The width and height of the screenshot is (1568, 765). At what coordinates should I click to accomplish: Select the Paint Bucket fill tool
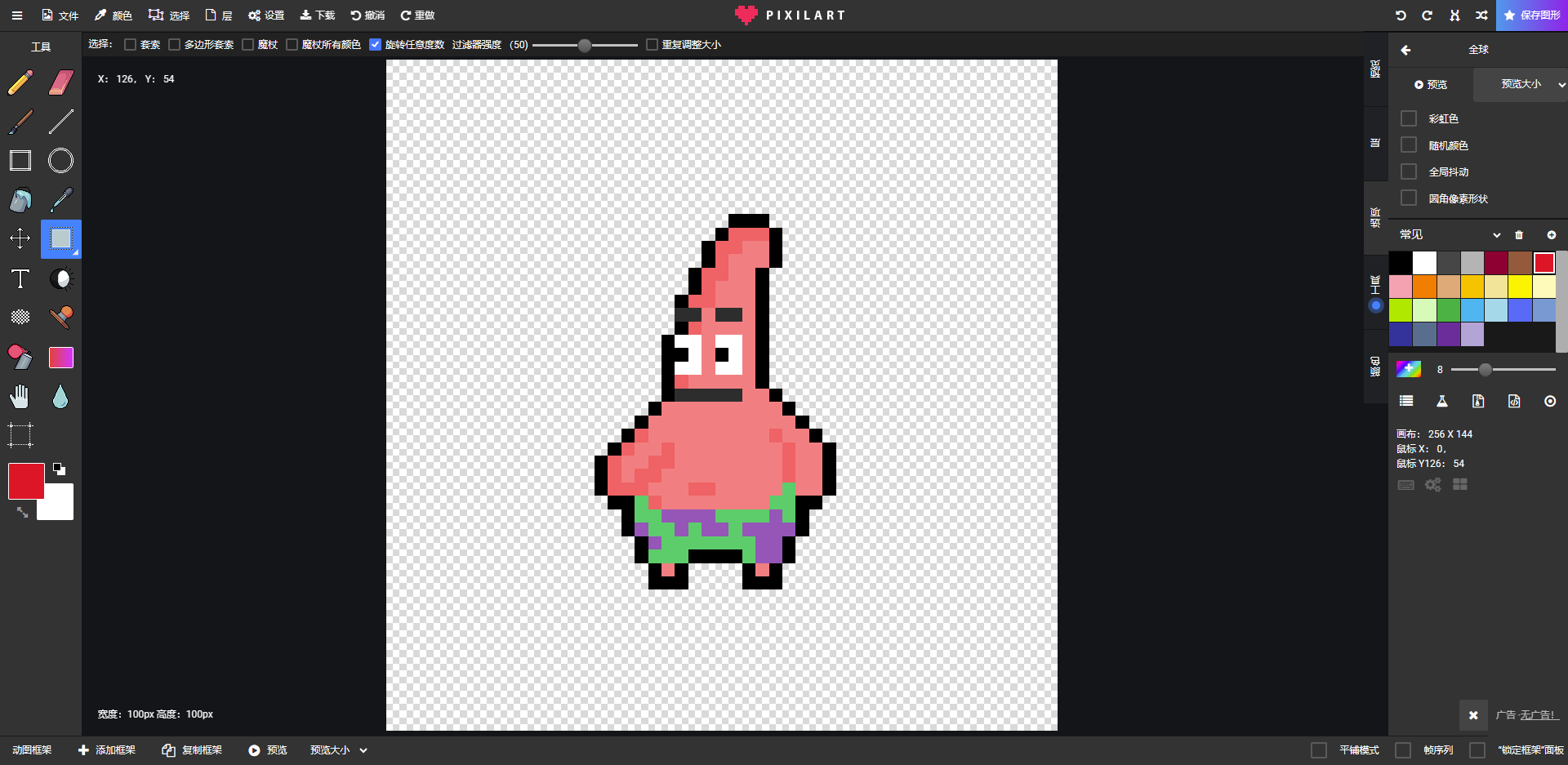coord(20,200)
